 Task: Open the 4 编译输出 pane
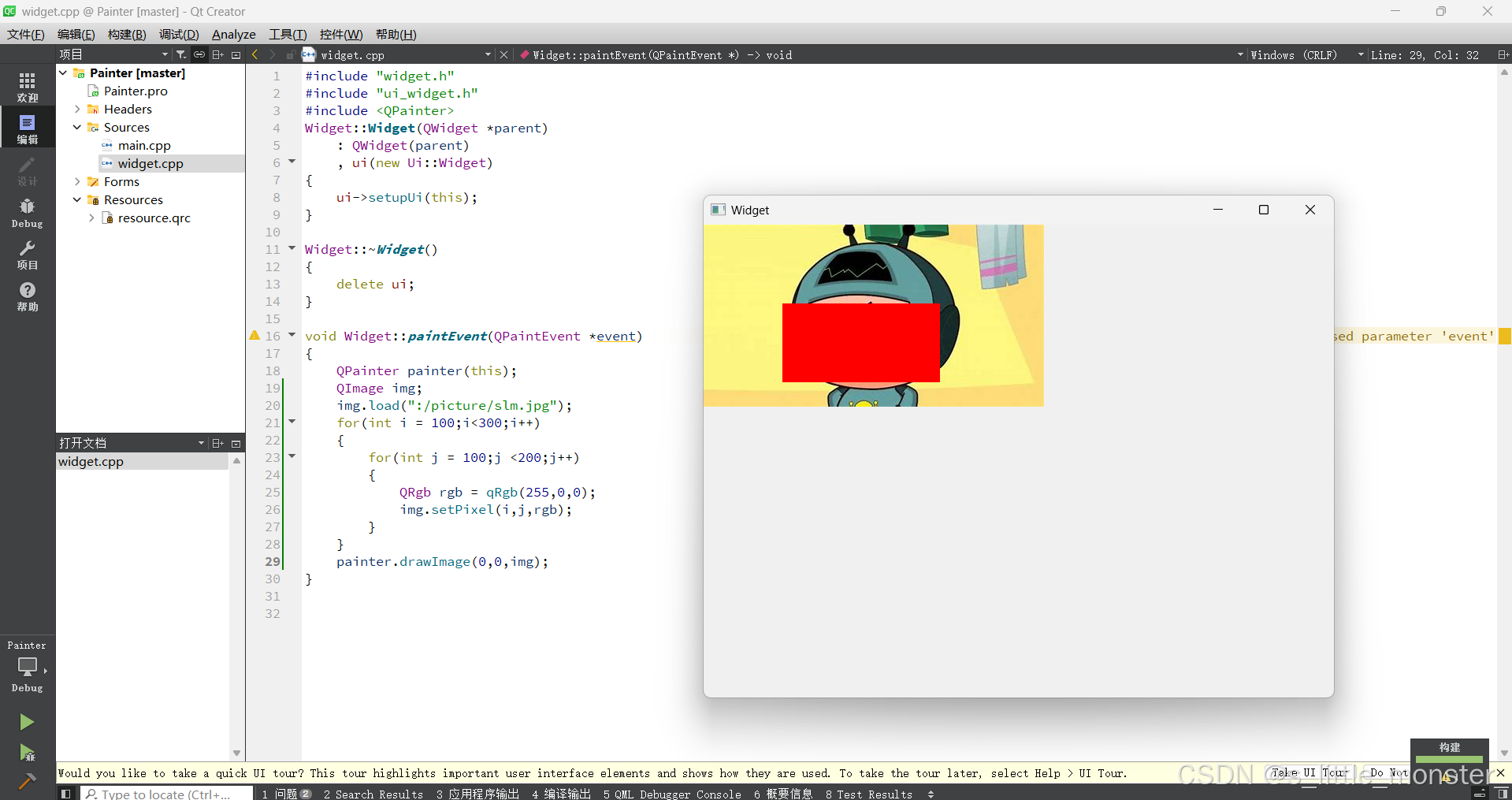(x=561, y=794)
